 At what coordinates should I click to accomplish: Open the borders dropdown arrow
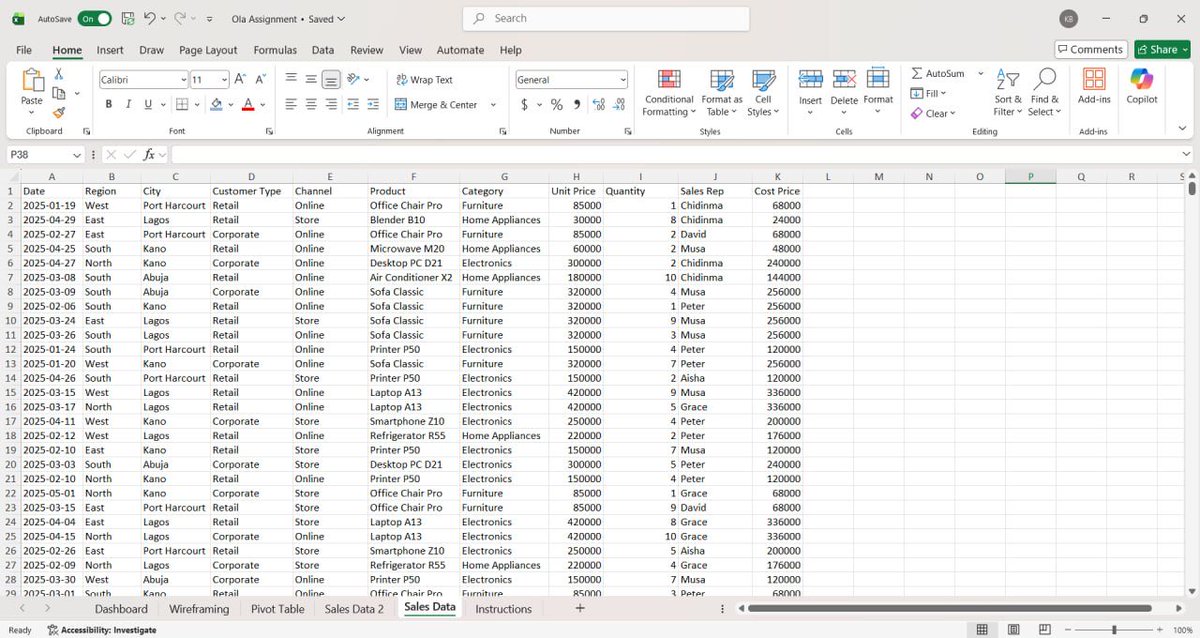[197, 104]
